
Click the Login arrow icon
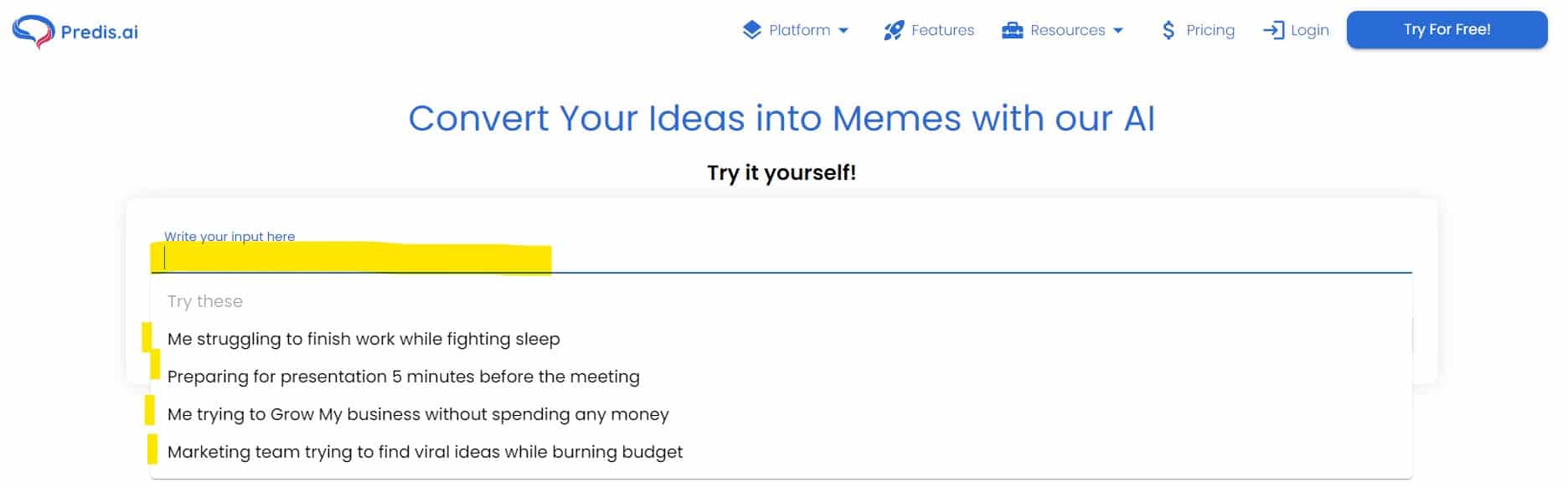coord(1273,30)
